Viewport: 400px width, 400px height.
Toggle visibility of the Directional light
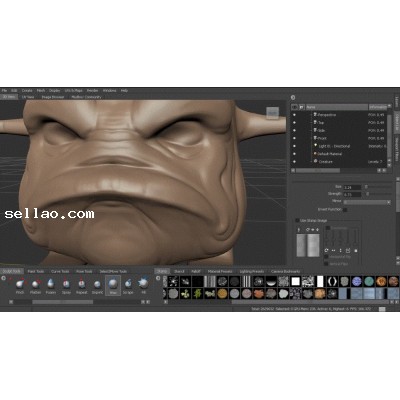294,146
